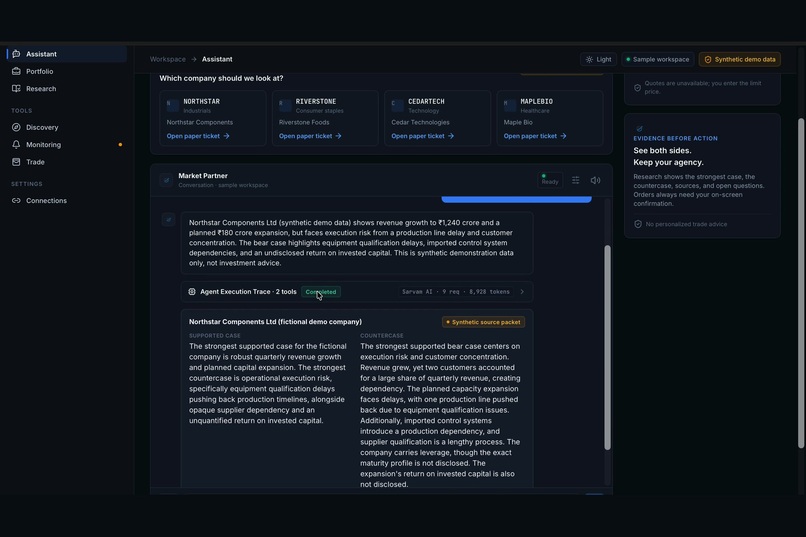
Task: Select the Discovery tool
Action: click(x=67, y=127)
